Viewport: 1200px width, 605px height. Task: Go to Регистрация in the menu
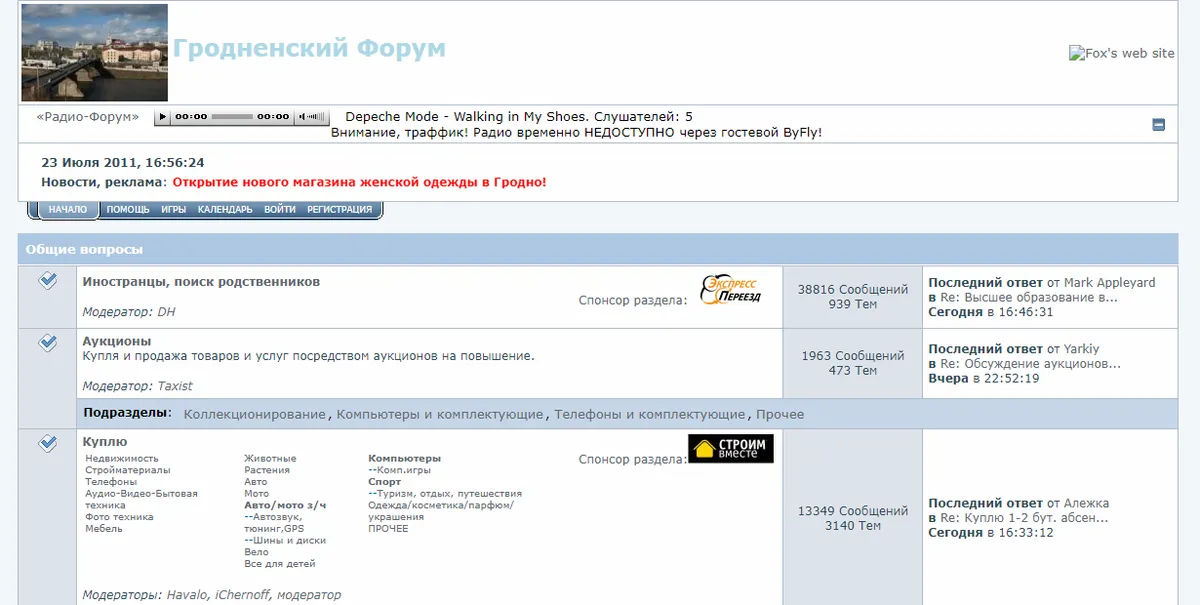[339, 210]
